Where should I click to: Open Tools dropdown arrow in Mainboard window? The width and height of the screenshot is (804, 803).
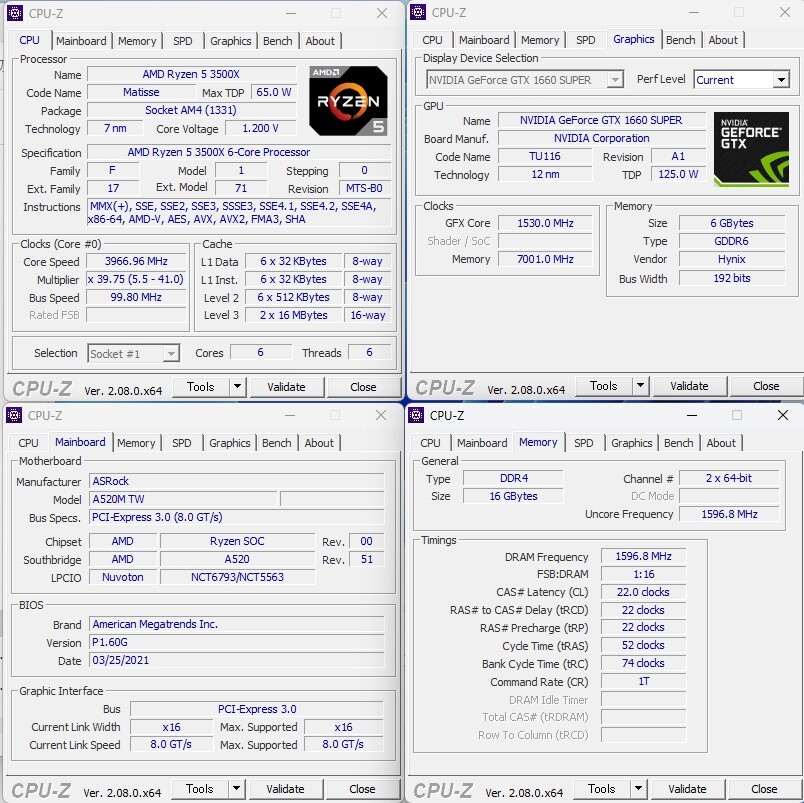tap(236, 789)
